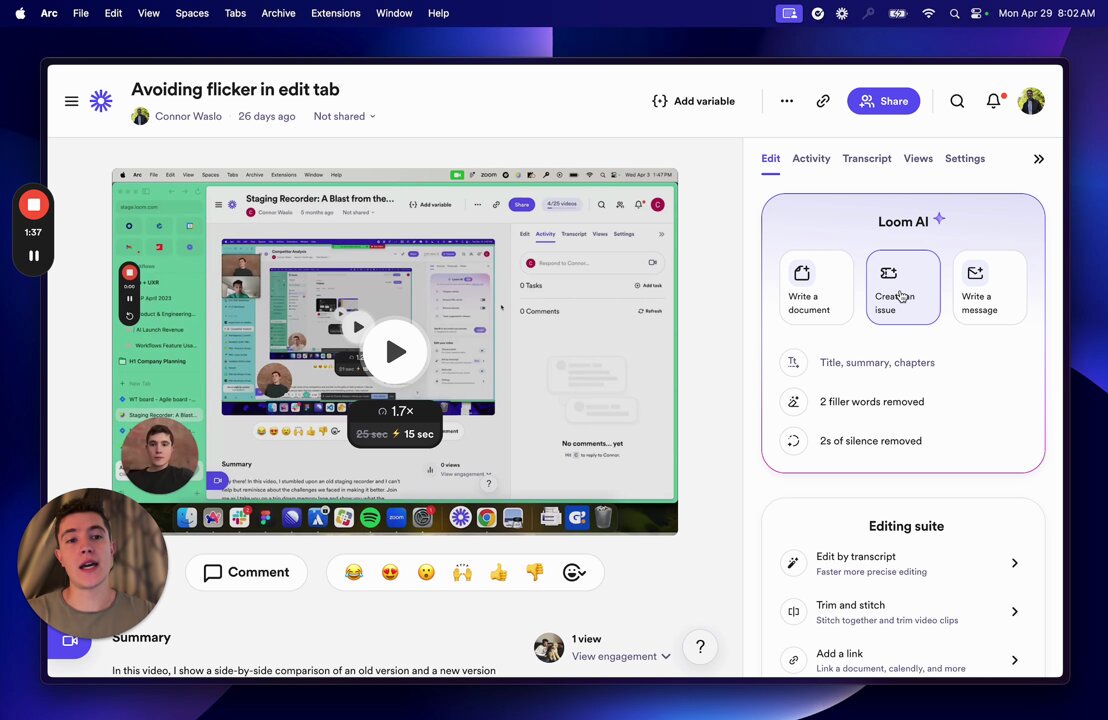Click Add variable button

point(693,101)
